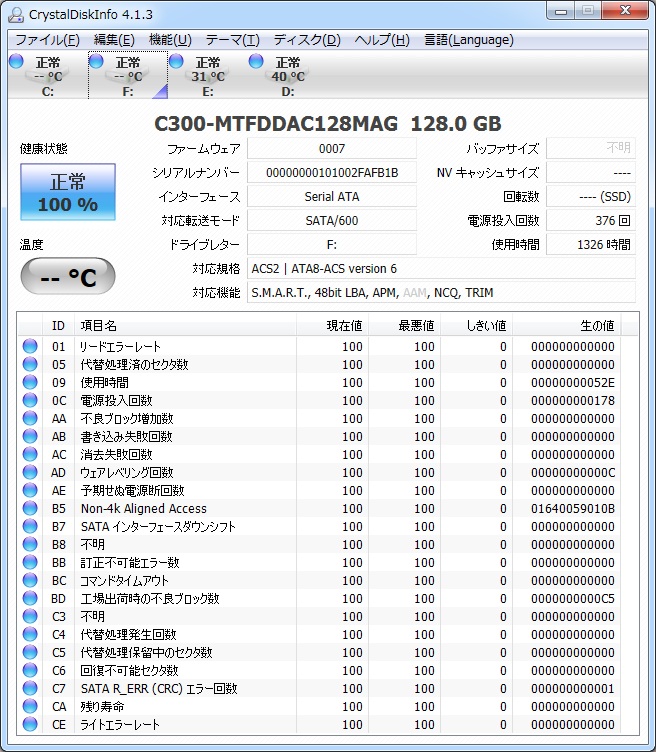The height and width of the screenshot is (752, 656).
Task: Click status orb for ID BC コマンドタイムアウト
Action: (30, 580)
